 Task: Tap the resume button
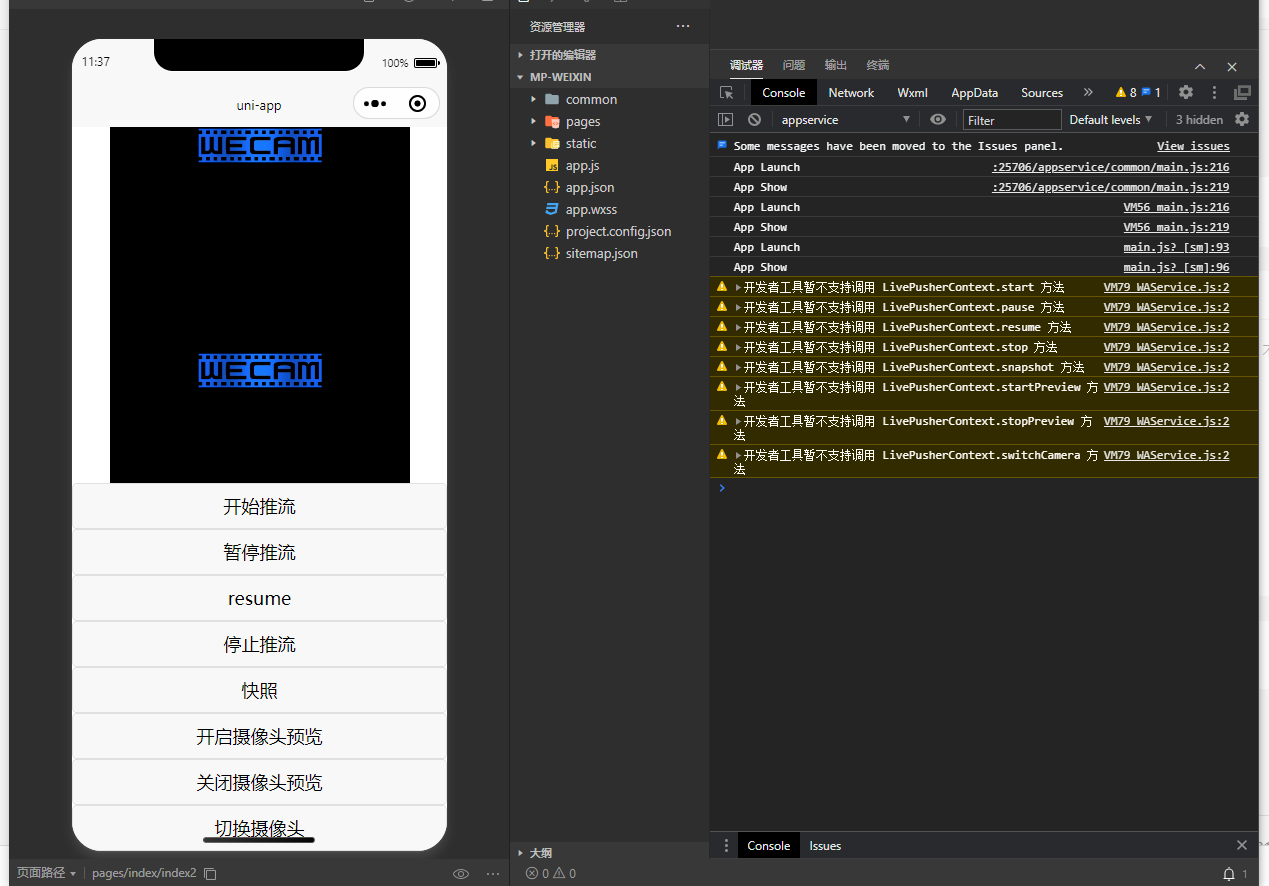[259, 598]
